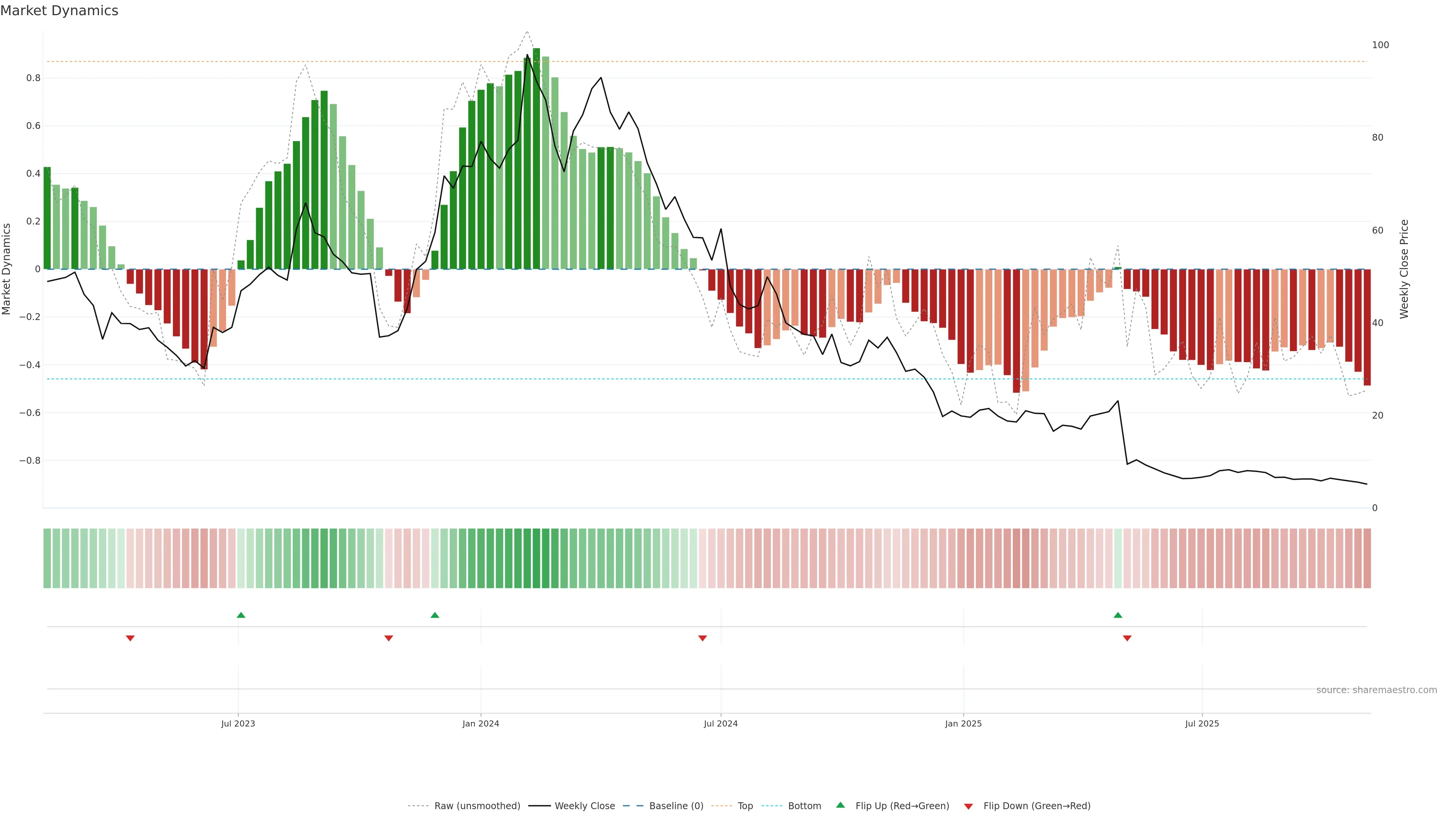Toggle the Baseline (0) legend entry
Viewport: 1456px width, 819px height.
(676, 806)
